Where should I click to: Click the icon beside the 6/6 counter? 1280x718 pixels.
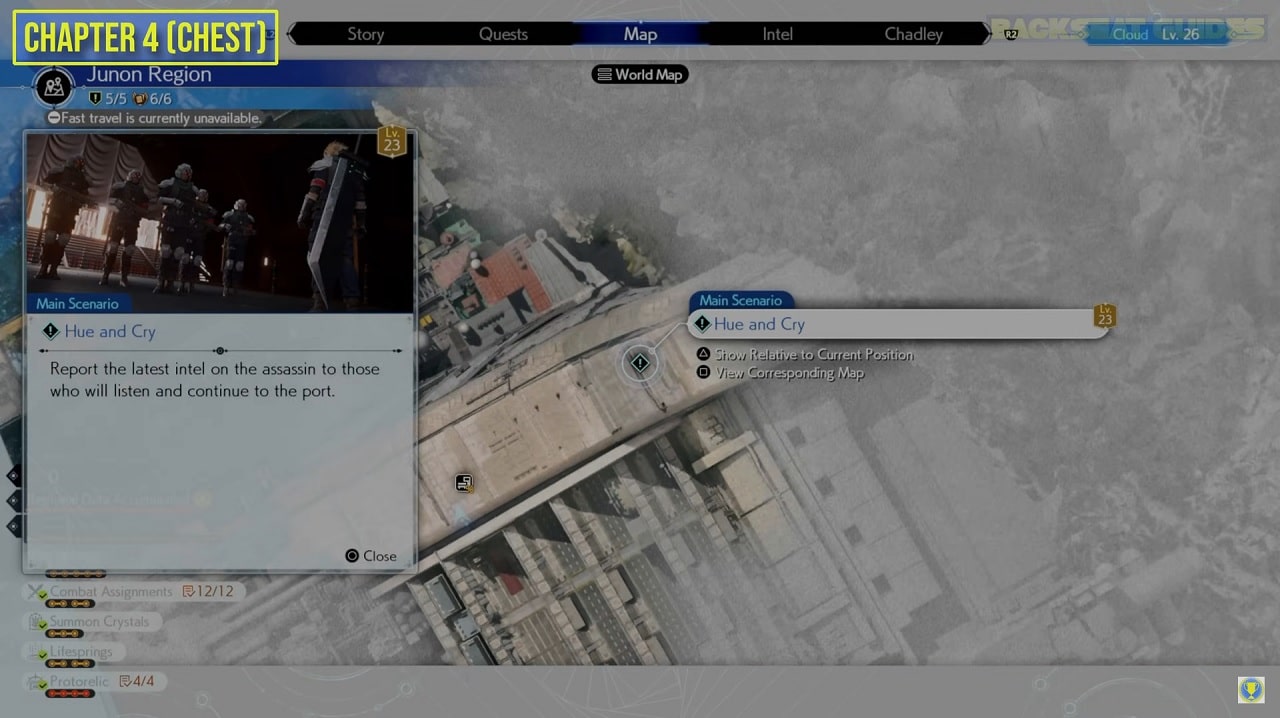coord(140,98)
